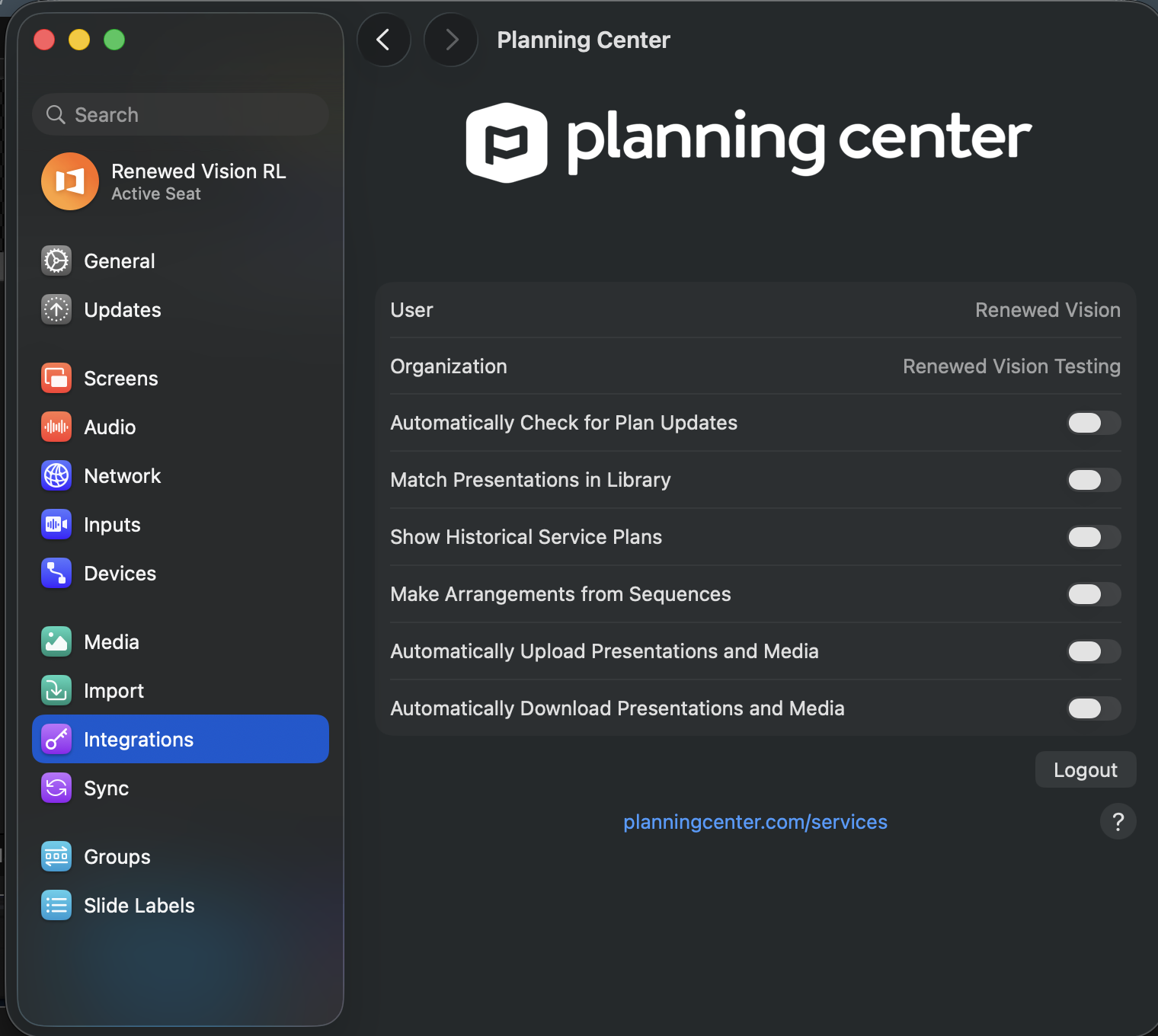Click the Planning Center window title
Screen dimensions: 1158x1036
pyautogui.click(x=584, y=40)
